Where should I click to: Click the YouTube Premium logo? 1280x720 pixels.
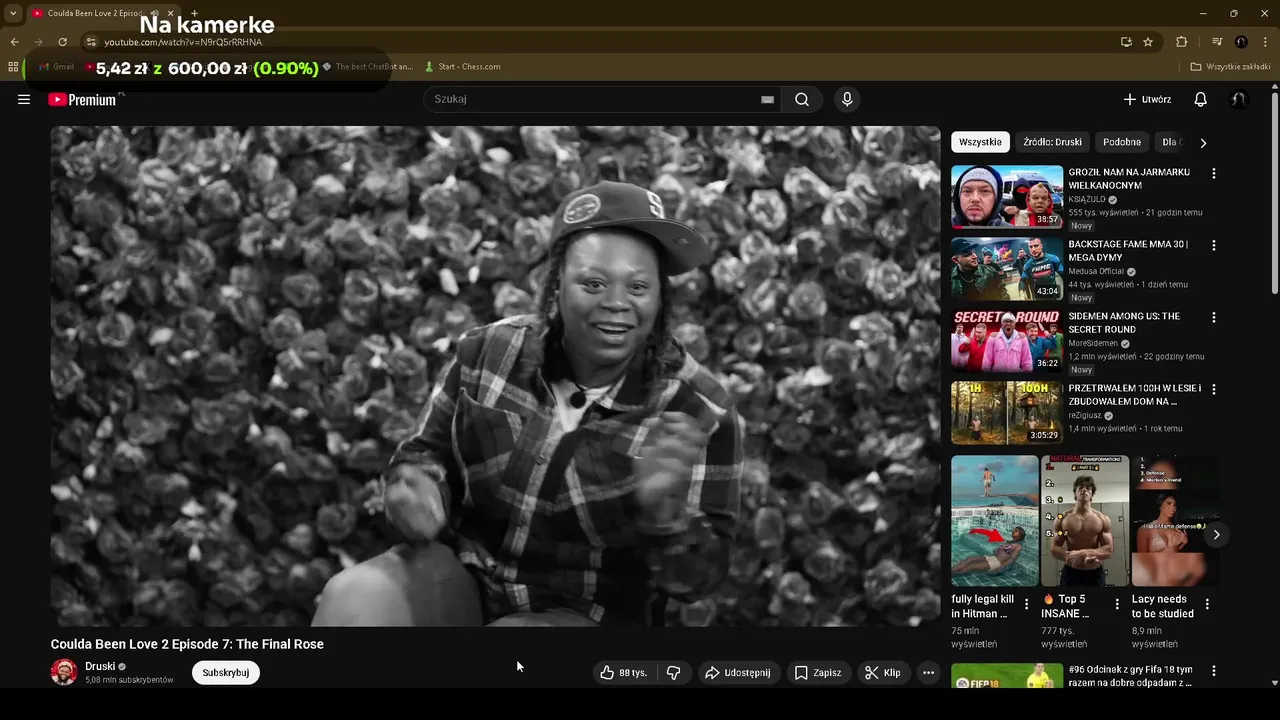[82, 99]
